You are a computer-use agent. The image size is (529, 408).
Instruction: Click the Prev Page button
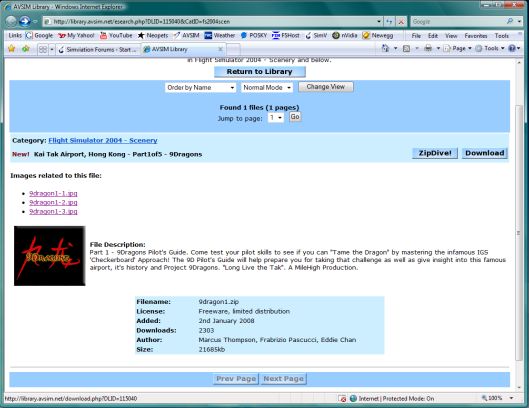point(236,379)
